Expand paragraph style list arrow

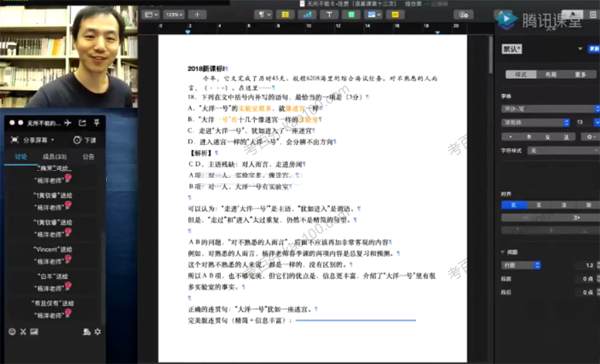(x=580, y=49)
